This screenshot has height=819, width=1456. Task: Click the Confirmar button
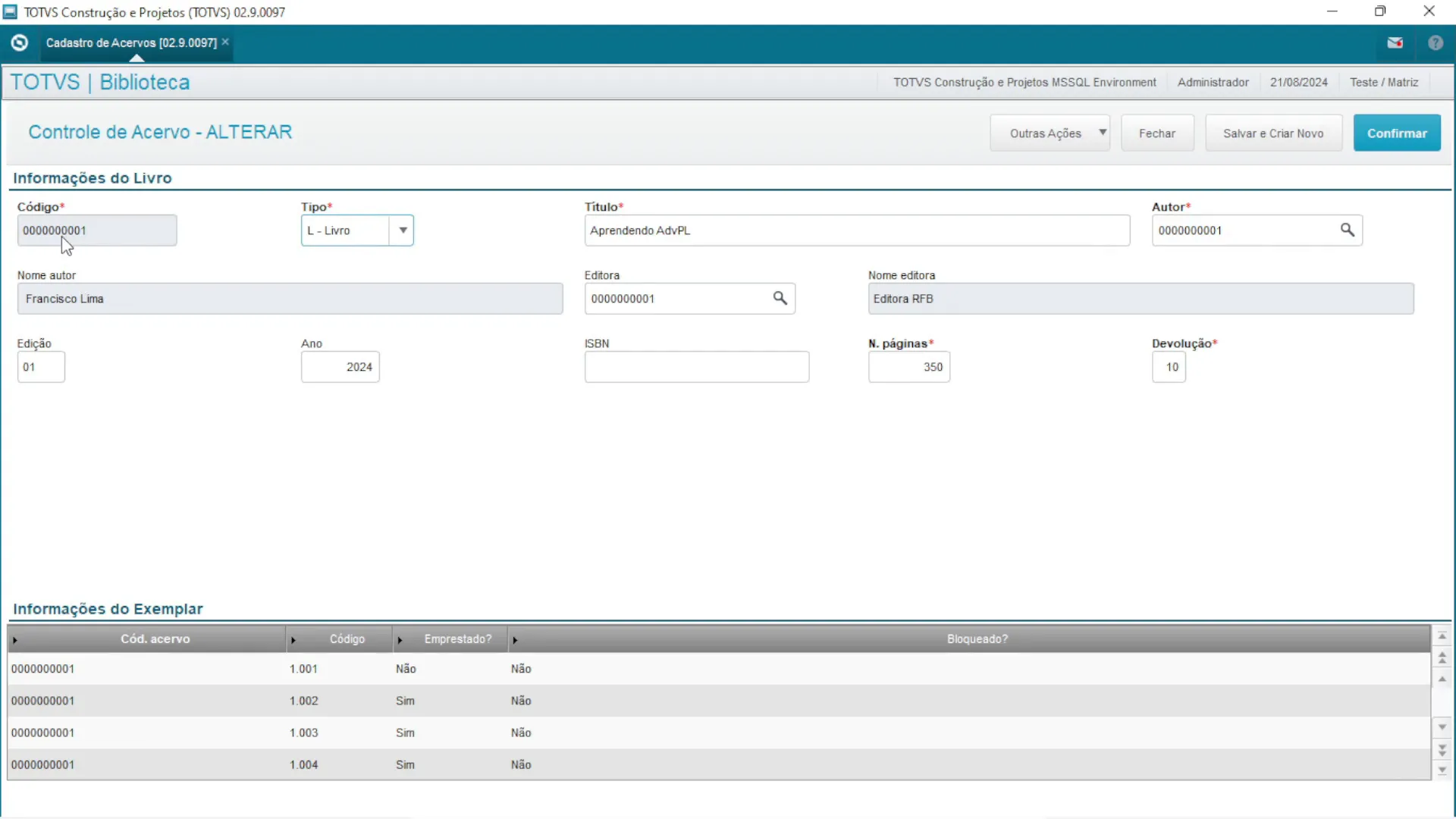(1397, 133)
